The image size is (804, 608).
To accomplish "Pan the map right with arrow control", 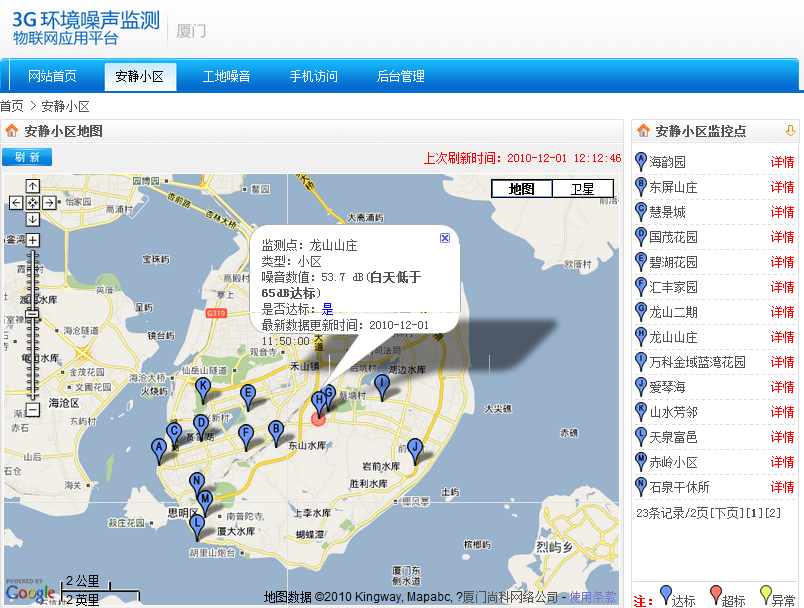I will click(49, 202).
